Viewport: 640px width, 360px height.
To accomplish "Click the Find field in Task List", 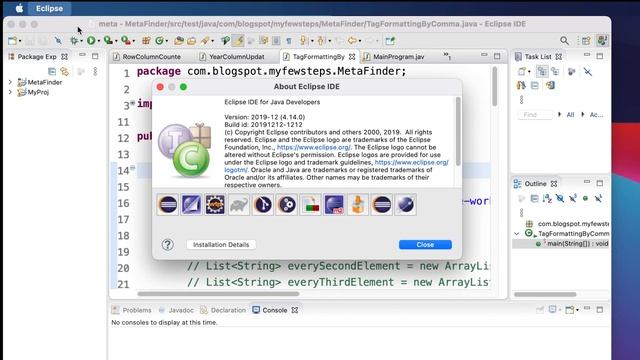I will click(x=535, y=115).
